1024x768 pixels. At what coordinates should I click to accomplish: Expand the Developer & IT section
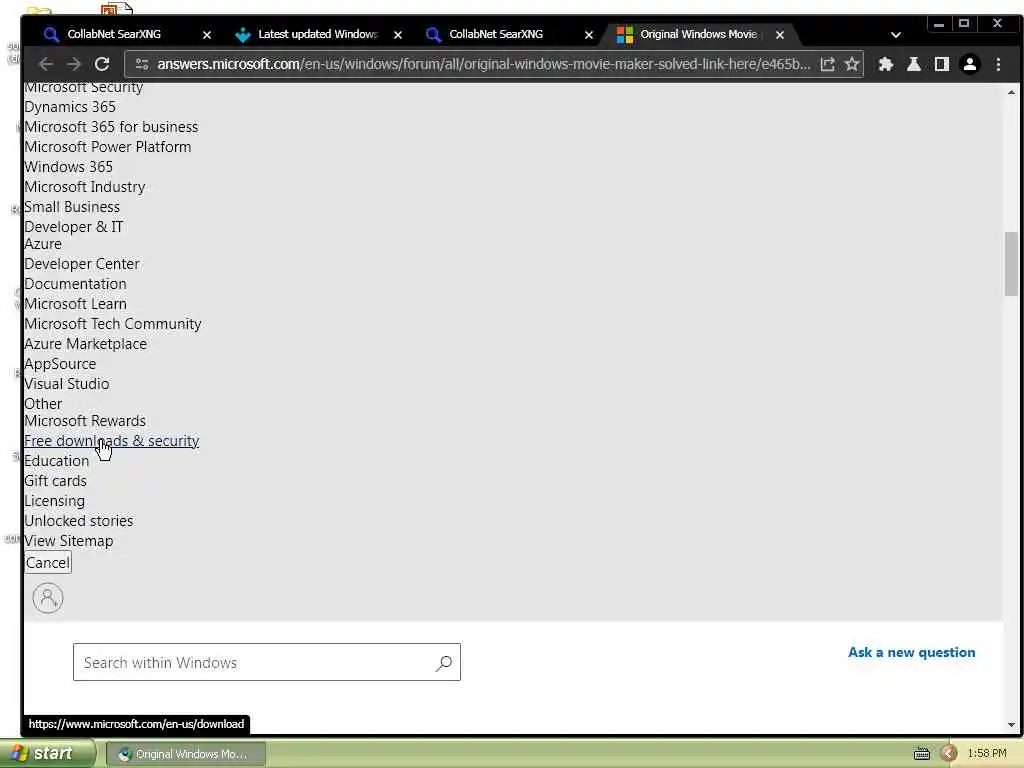(74, 227)
